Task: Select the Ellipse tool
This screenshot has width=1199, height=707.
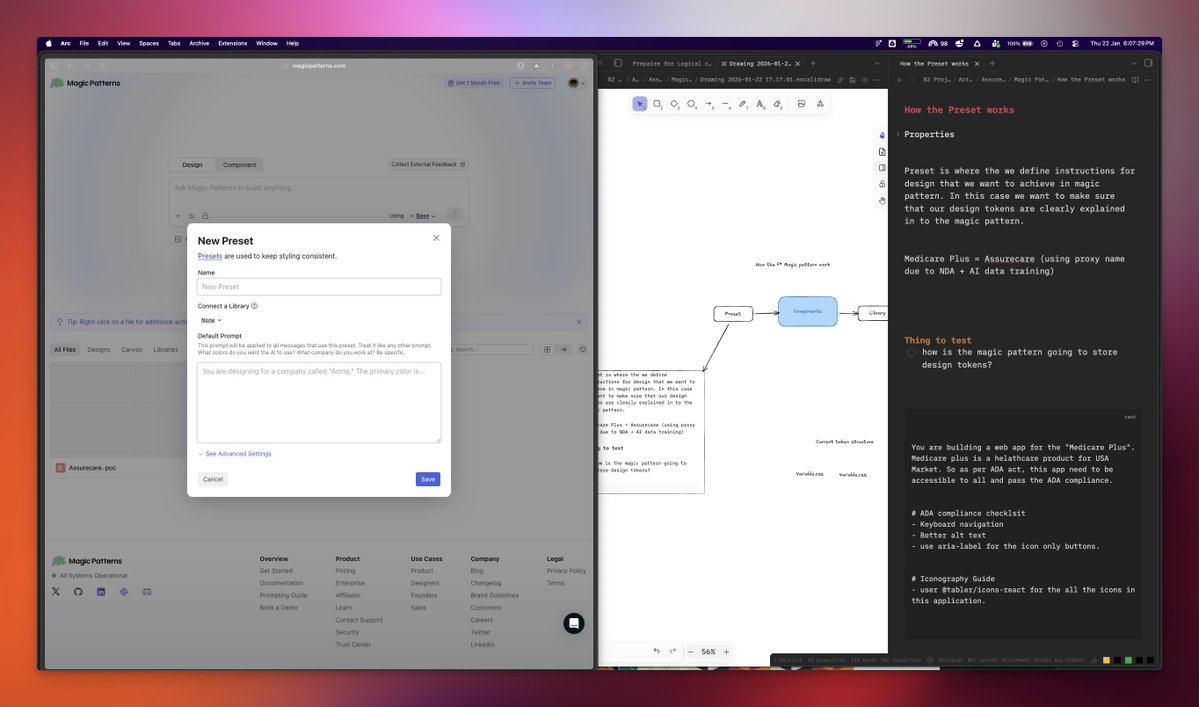Action: point(691,104)
